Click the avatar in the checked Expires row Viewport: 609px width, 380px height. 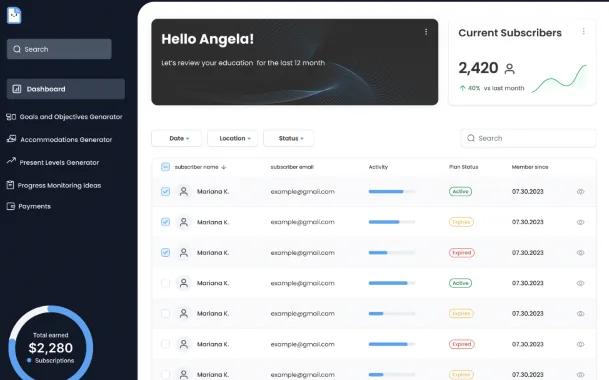pos(184,222)
